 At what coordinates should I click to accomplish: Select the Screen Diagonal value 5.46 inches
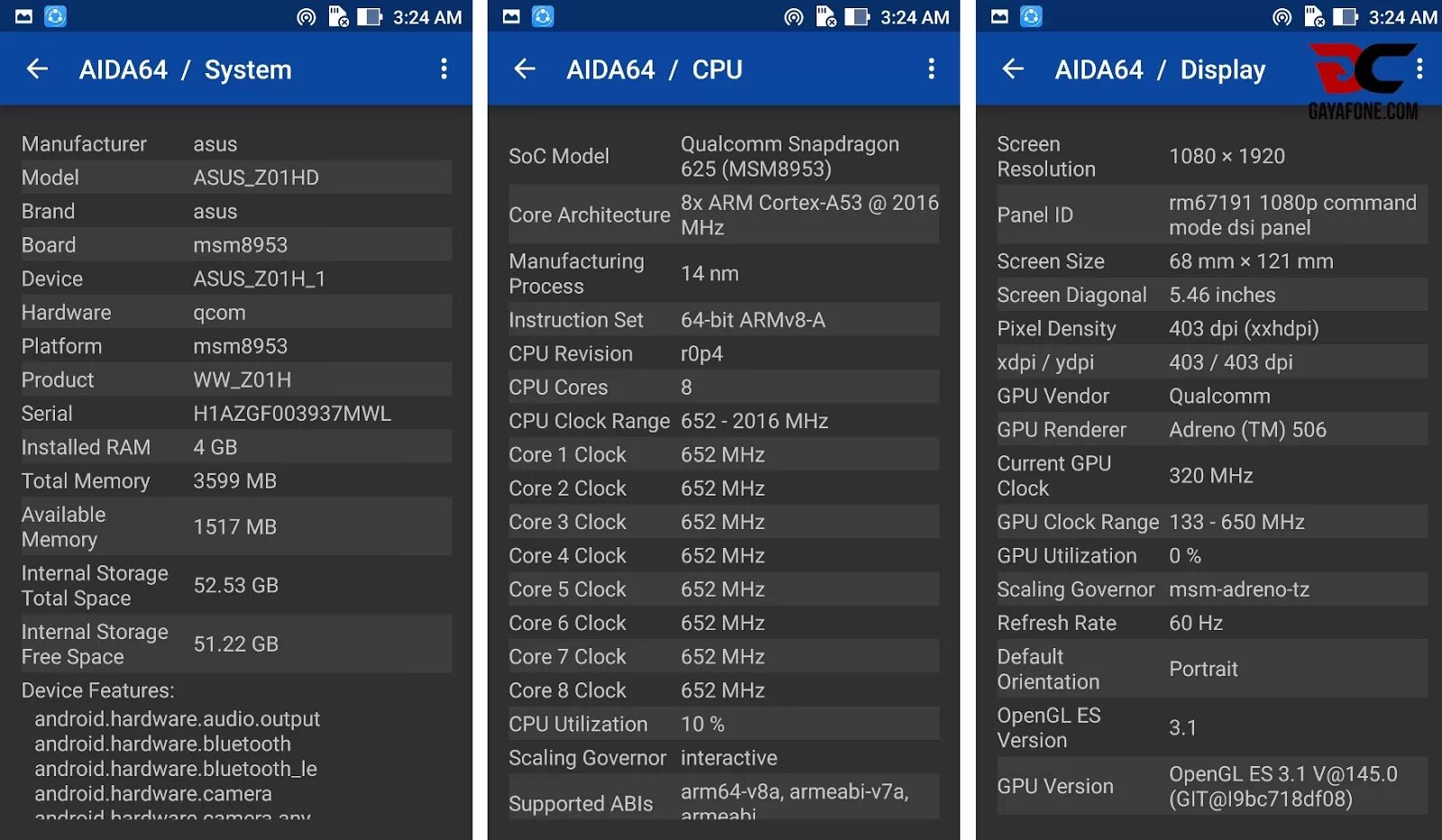(x=1222, y=295)
